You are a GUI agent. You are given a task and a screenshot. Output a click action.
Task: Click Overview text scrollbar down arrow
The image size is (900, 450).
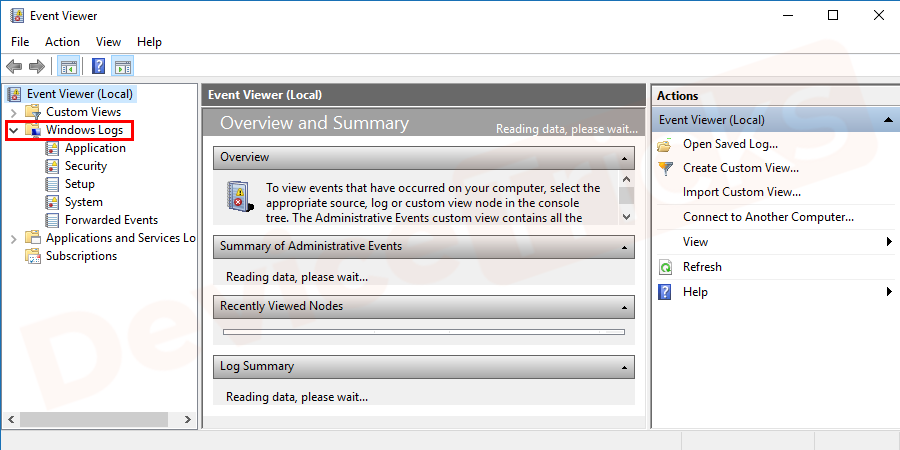click(626, 217)
